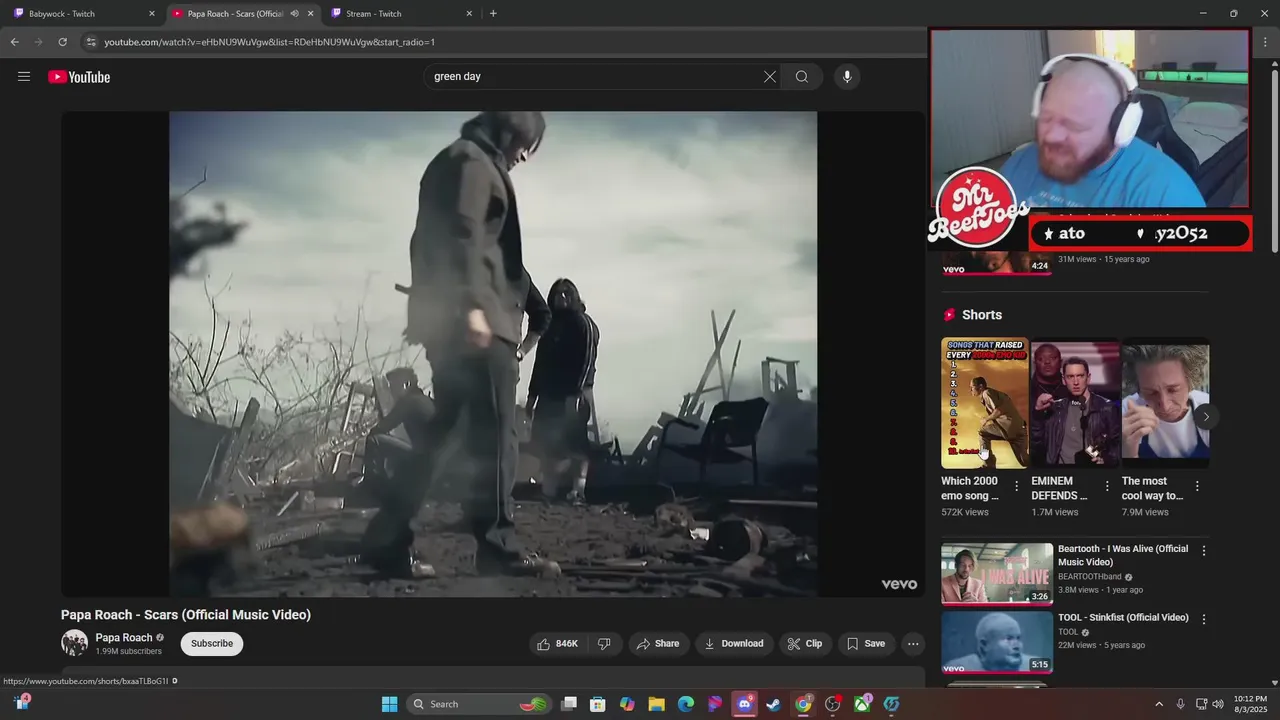Open Discord from the taskbar
Image resolution: width=1280 pixels, height=720 pixels.
[744, 704]
